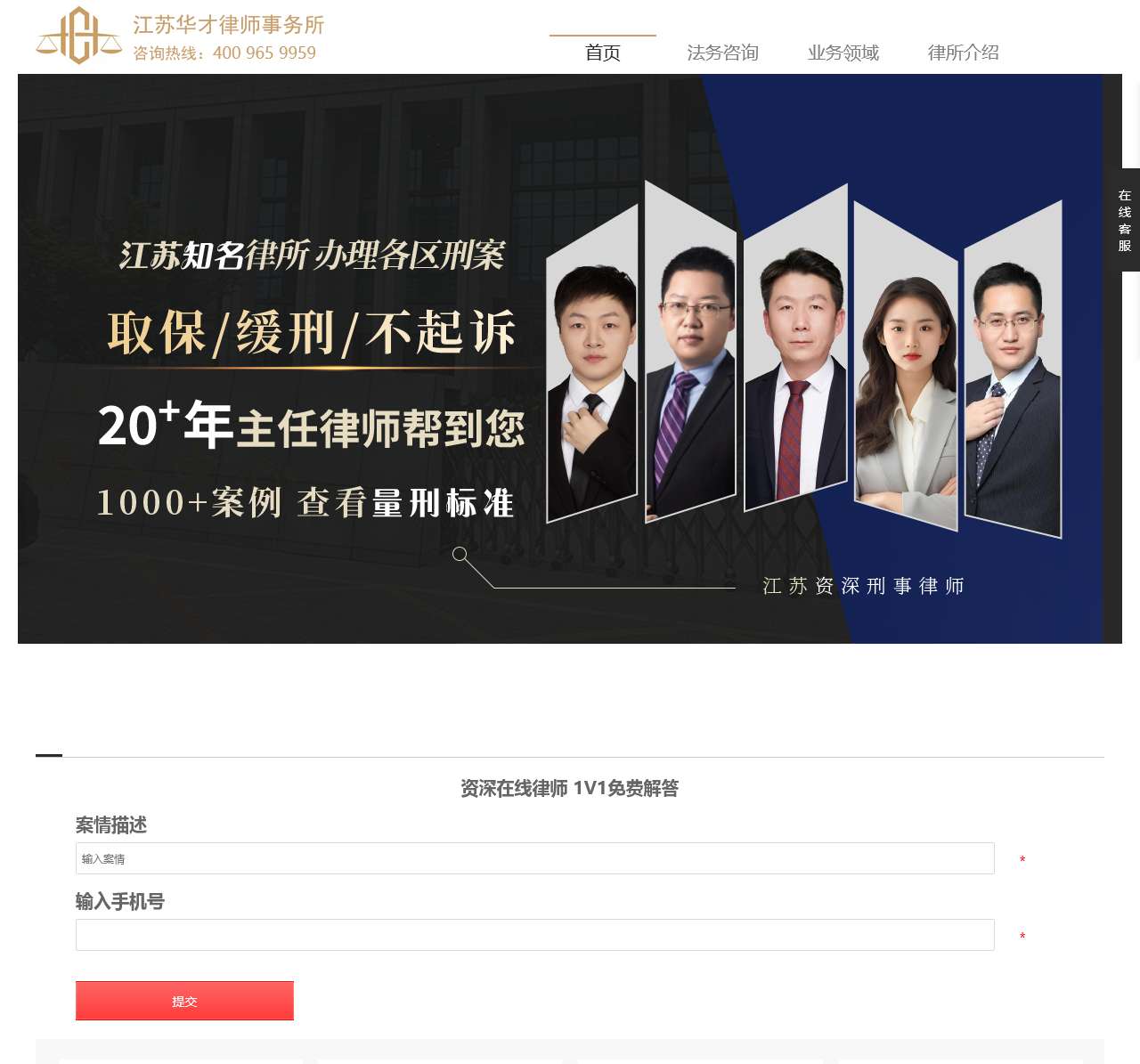The width and height of the screenshot is (1140, 1064).
Task: Focus the 输入案情 case description field
Action: tap(535, 858)
